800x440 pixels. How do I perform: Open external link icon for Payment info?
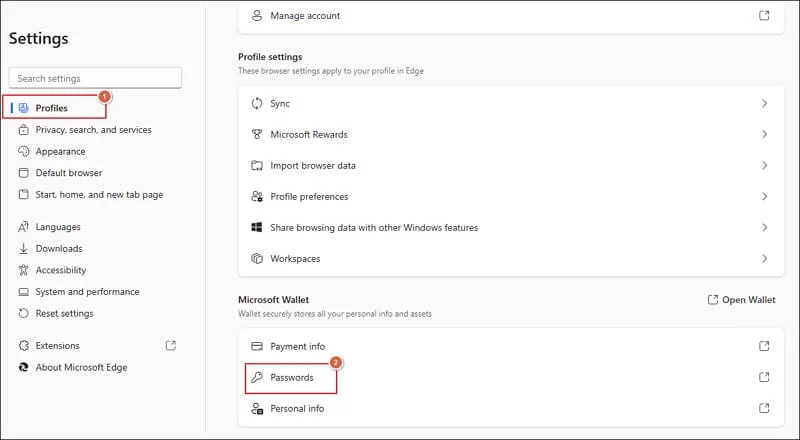coord(764,346)
